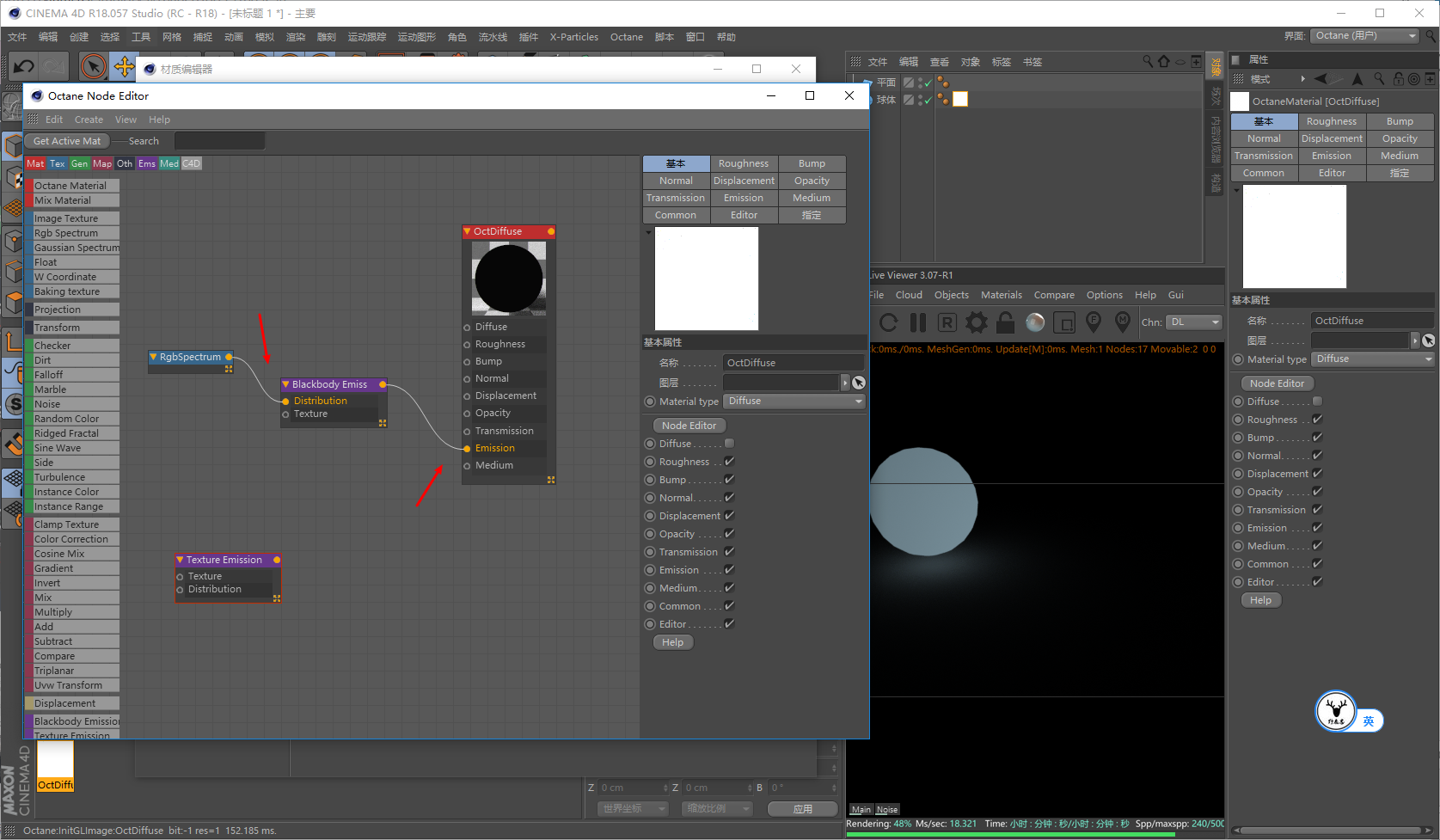This screenshot has height=840, width=1440.
Task: Select the Ems node filter tab
Action: point(147,163)
